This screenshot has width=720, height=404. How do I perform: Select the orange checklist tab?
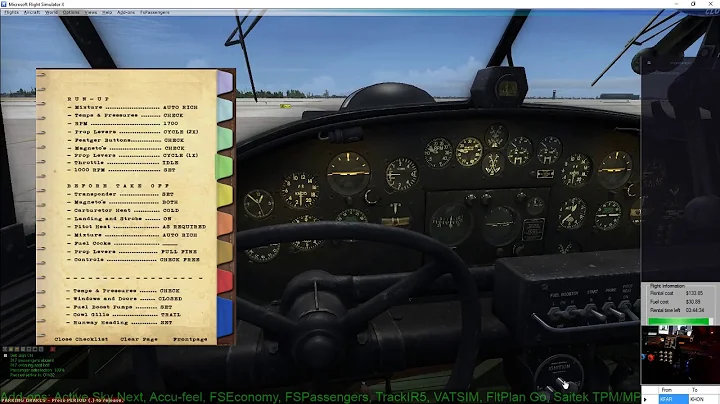click(225, 224)
